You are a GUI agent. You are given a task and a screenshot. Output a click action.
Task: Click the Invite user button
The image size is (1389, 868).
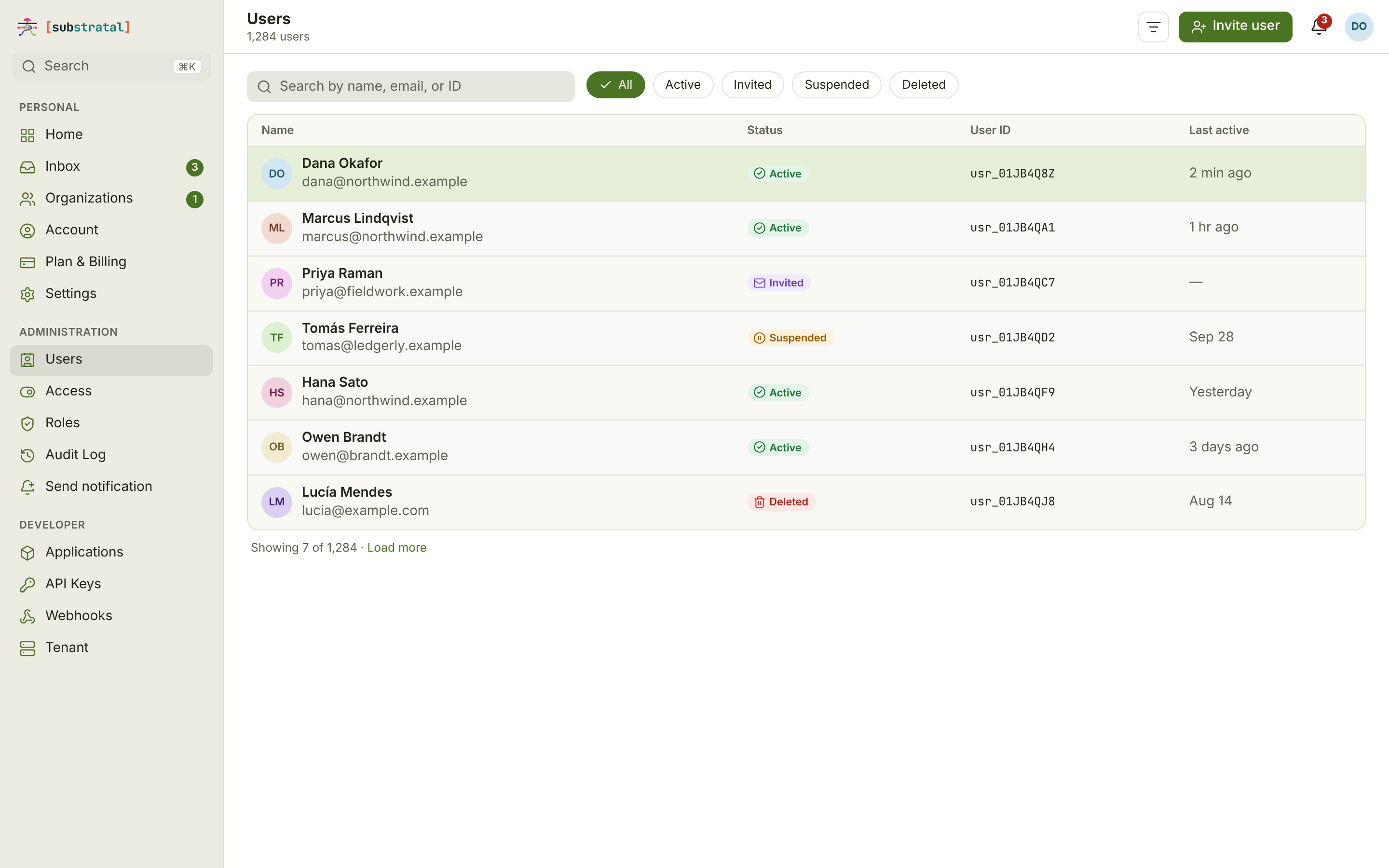[x=1235, y=27]
